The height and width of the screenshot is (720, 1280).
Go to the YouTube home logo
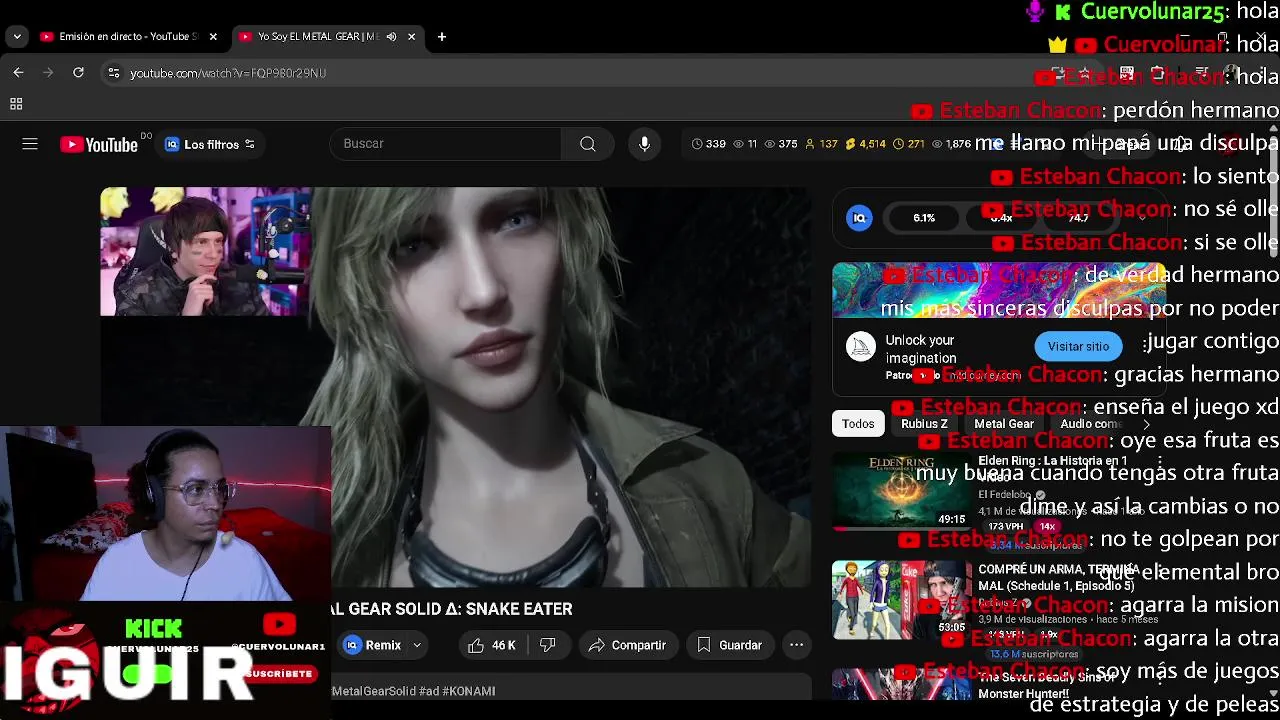coord(99,145)
